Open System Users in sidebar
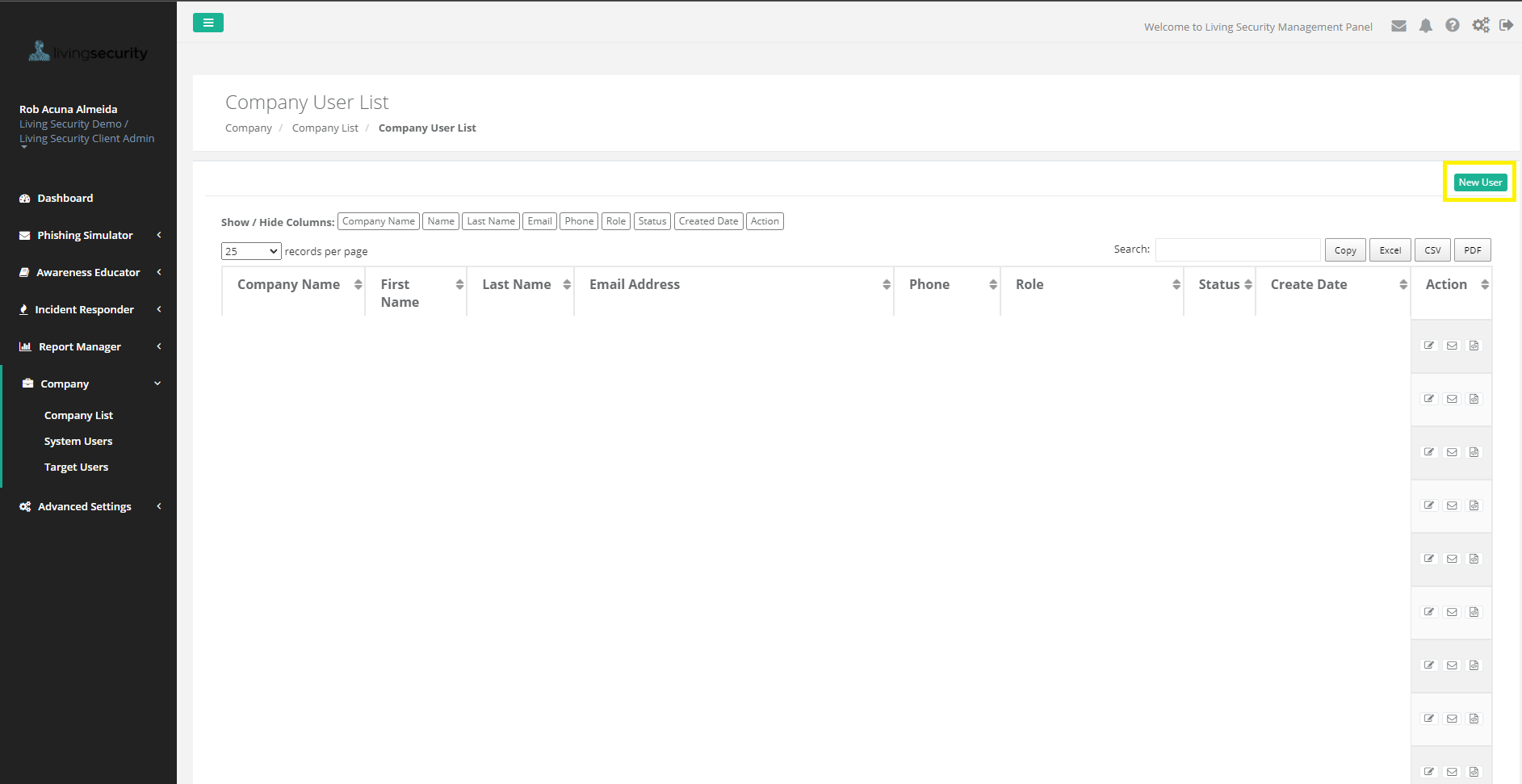 pos(78,441)
